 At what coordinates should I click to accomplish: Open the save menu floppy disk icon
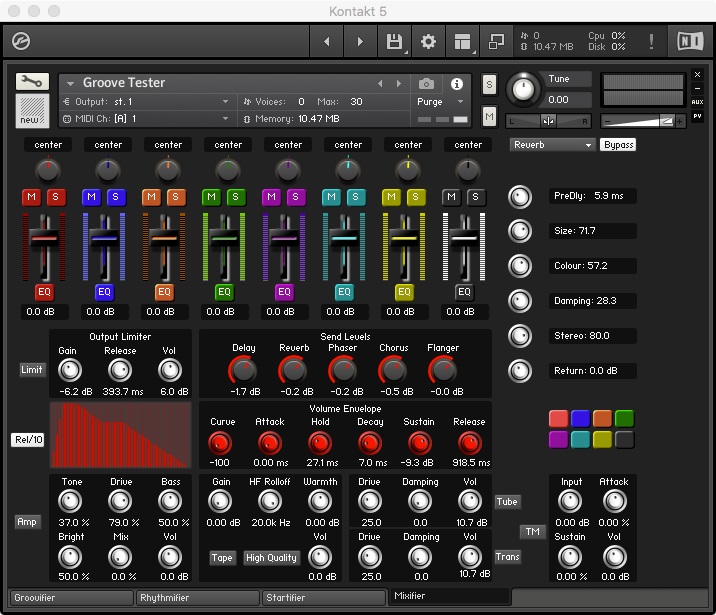[394, 41]
